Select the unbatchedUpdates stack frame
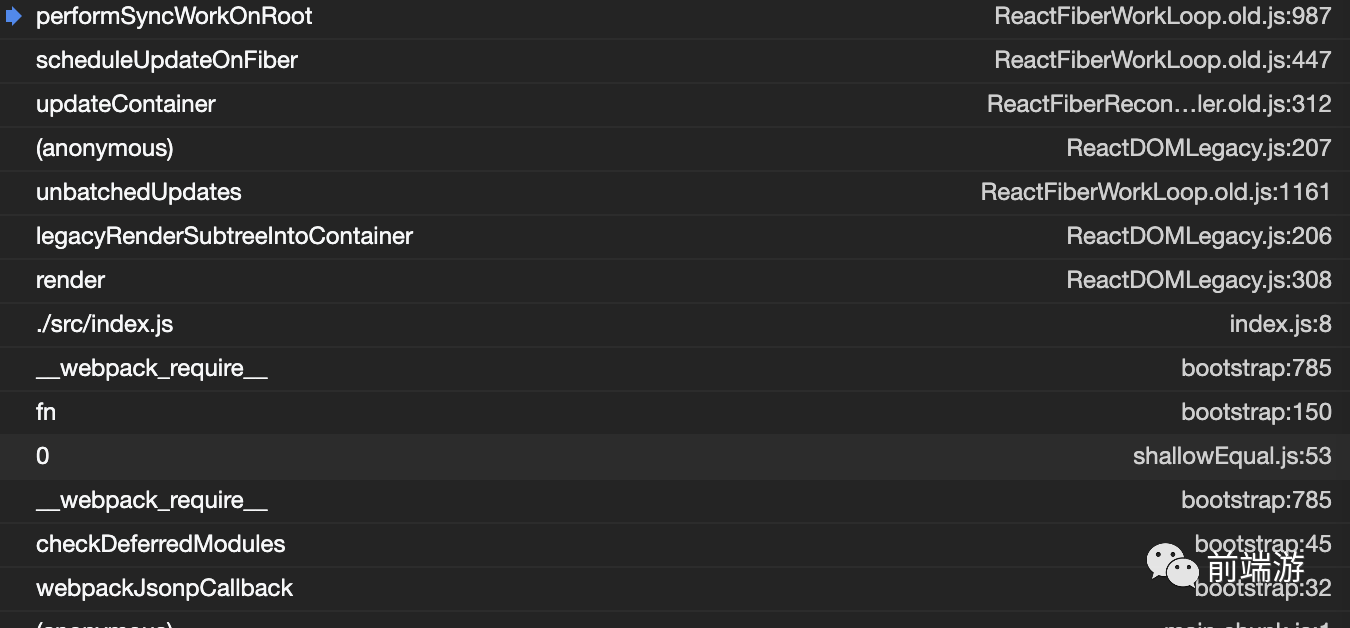 click(675, 193)
